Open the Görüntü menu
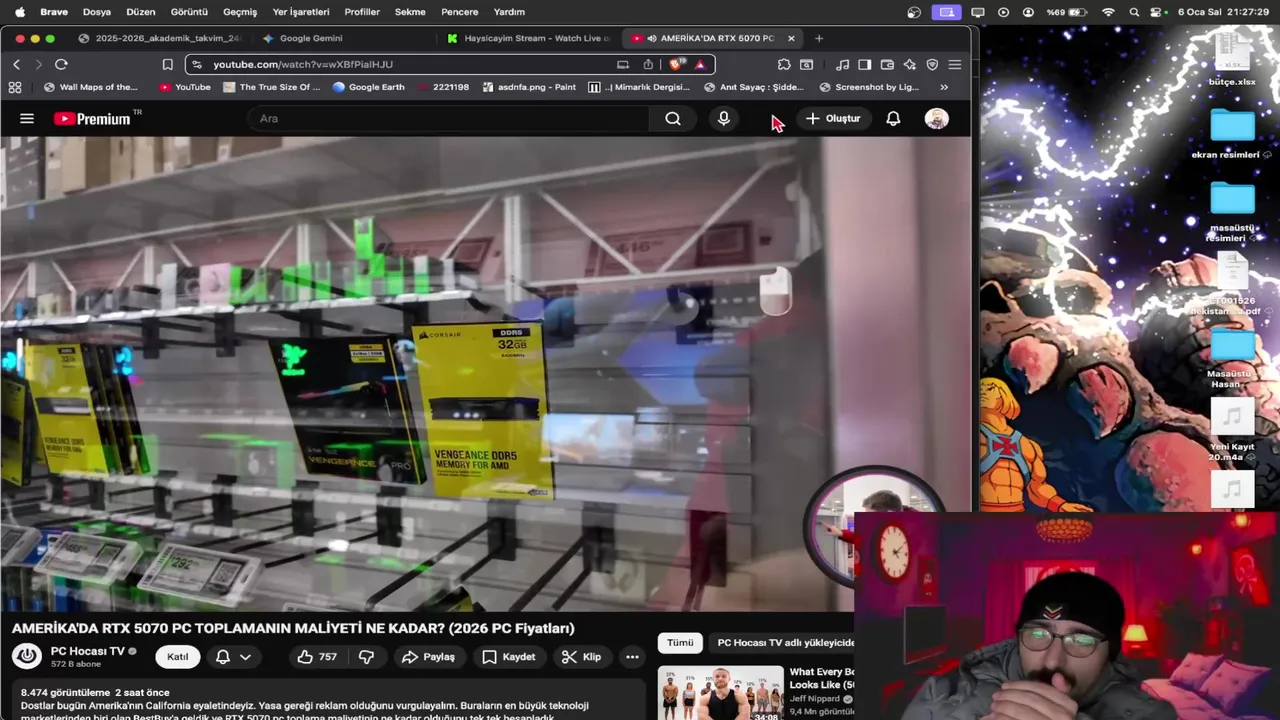Image resolution: width=1280 pixels, height=720 pixels. [x=189, y=12]
